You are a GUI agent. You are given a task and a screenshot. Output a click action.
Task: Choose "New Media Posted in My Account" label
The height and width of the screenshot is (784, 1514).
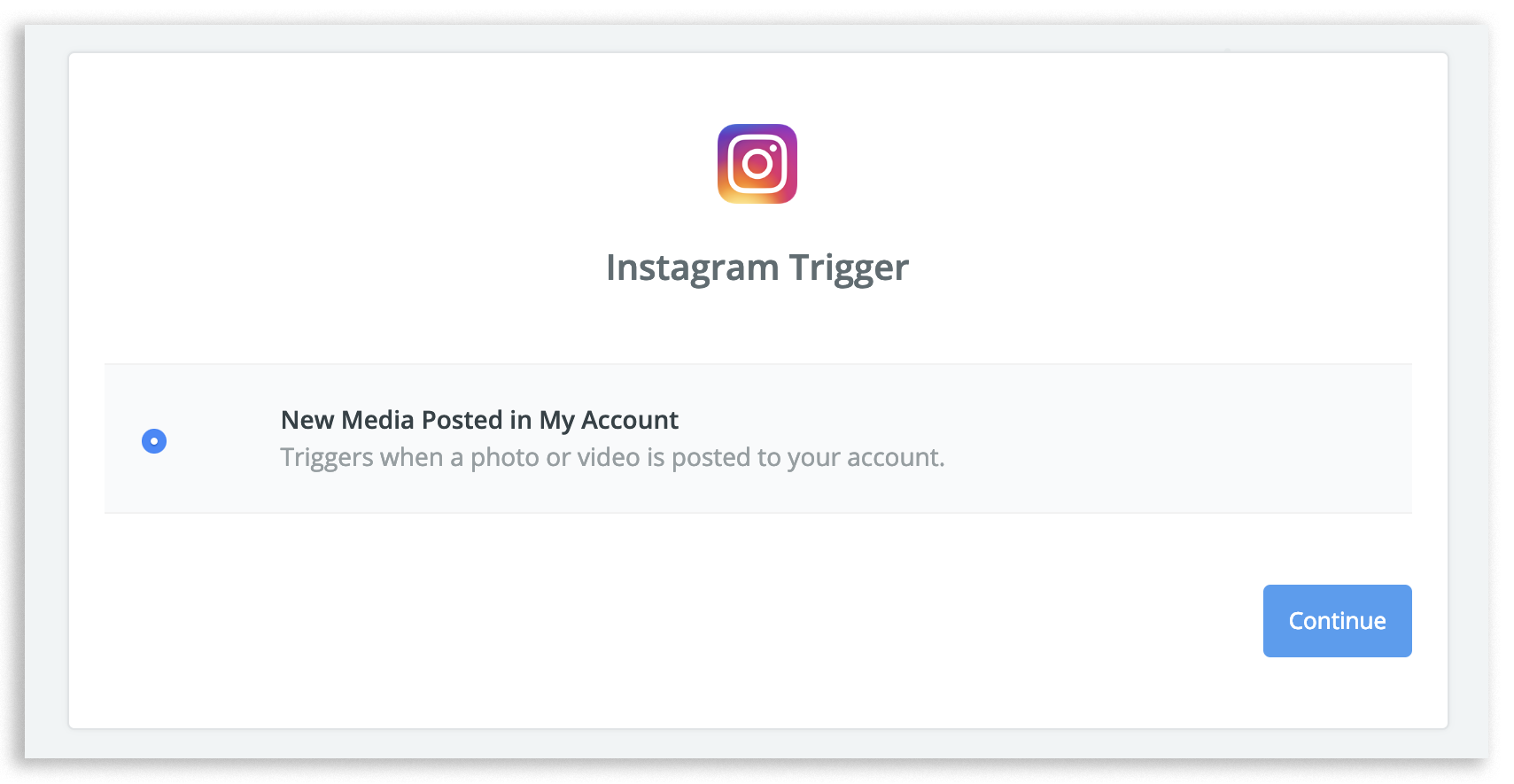[x=479, y=420]
